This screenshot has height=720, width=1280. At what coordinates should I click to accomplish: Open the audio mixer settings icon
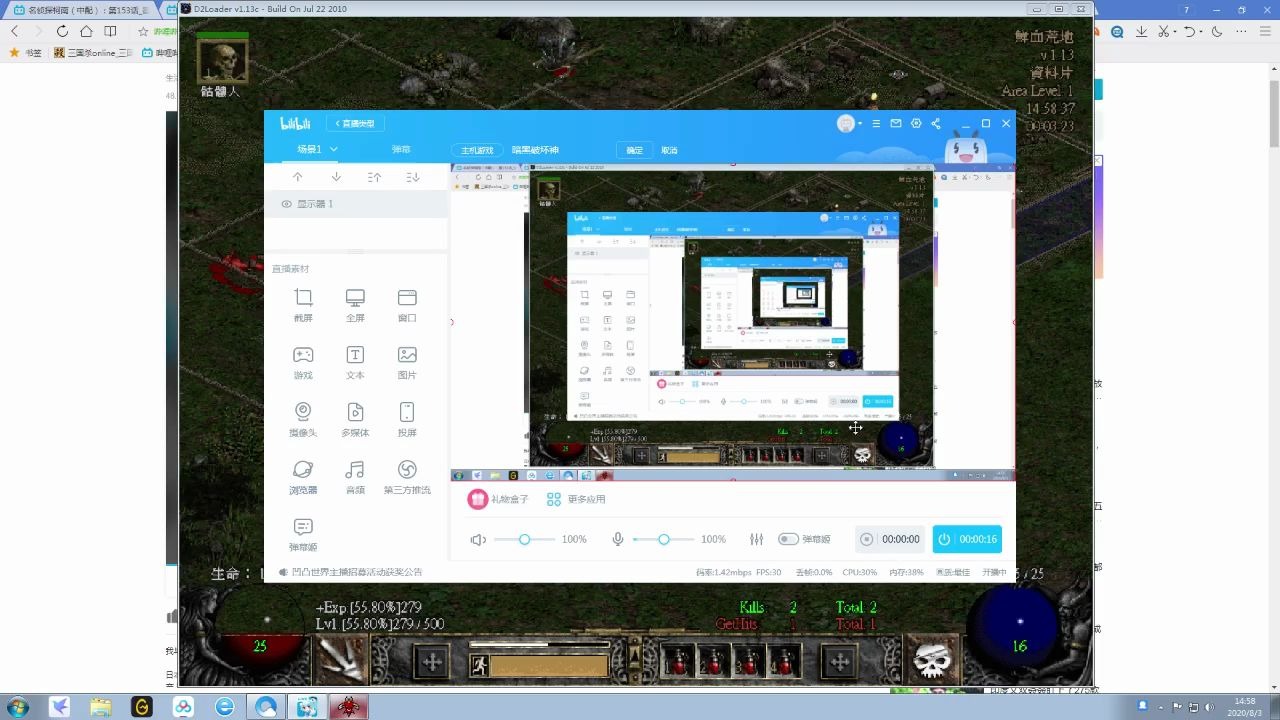(x=756, y=539)
